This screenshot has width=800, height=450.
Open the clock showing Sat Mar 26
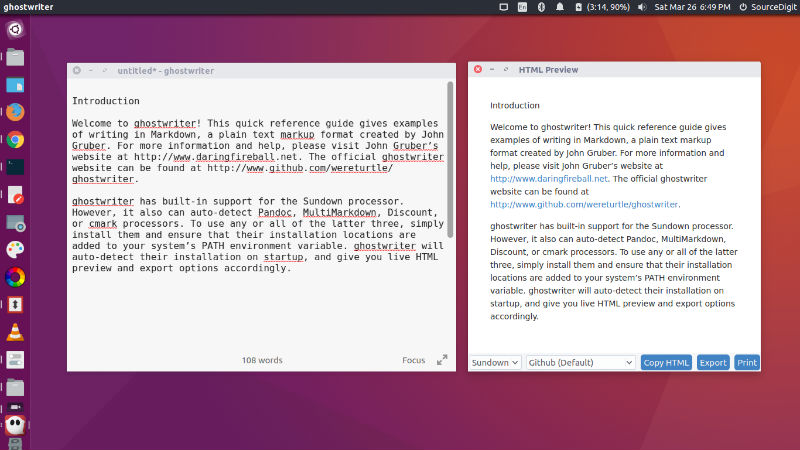(692, 7)
